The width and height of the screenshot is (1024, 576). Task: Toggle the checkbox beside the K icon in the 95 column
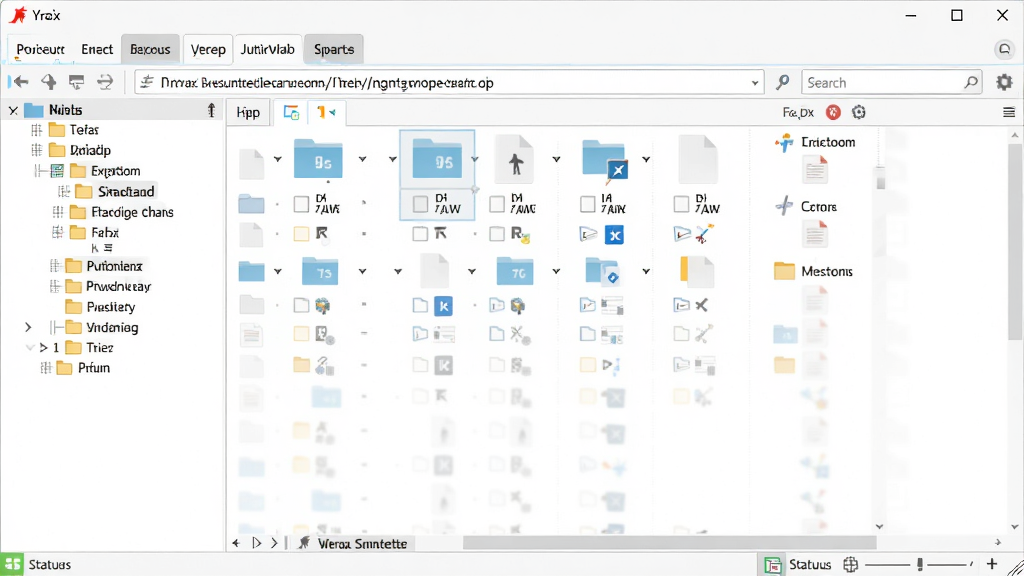[x=421, y=306]
